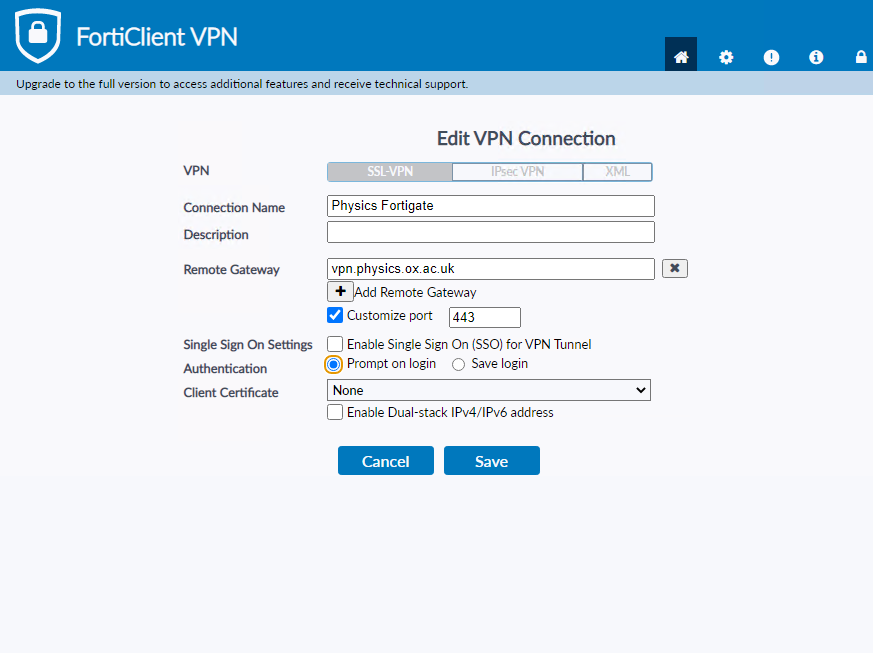Image resolution: width=873 pixels, height=653 pixels.
Task: Click the plus Add Remote Gateway icon
Action: point(340,292)
